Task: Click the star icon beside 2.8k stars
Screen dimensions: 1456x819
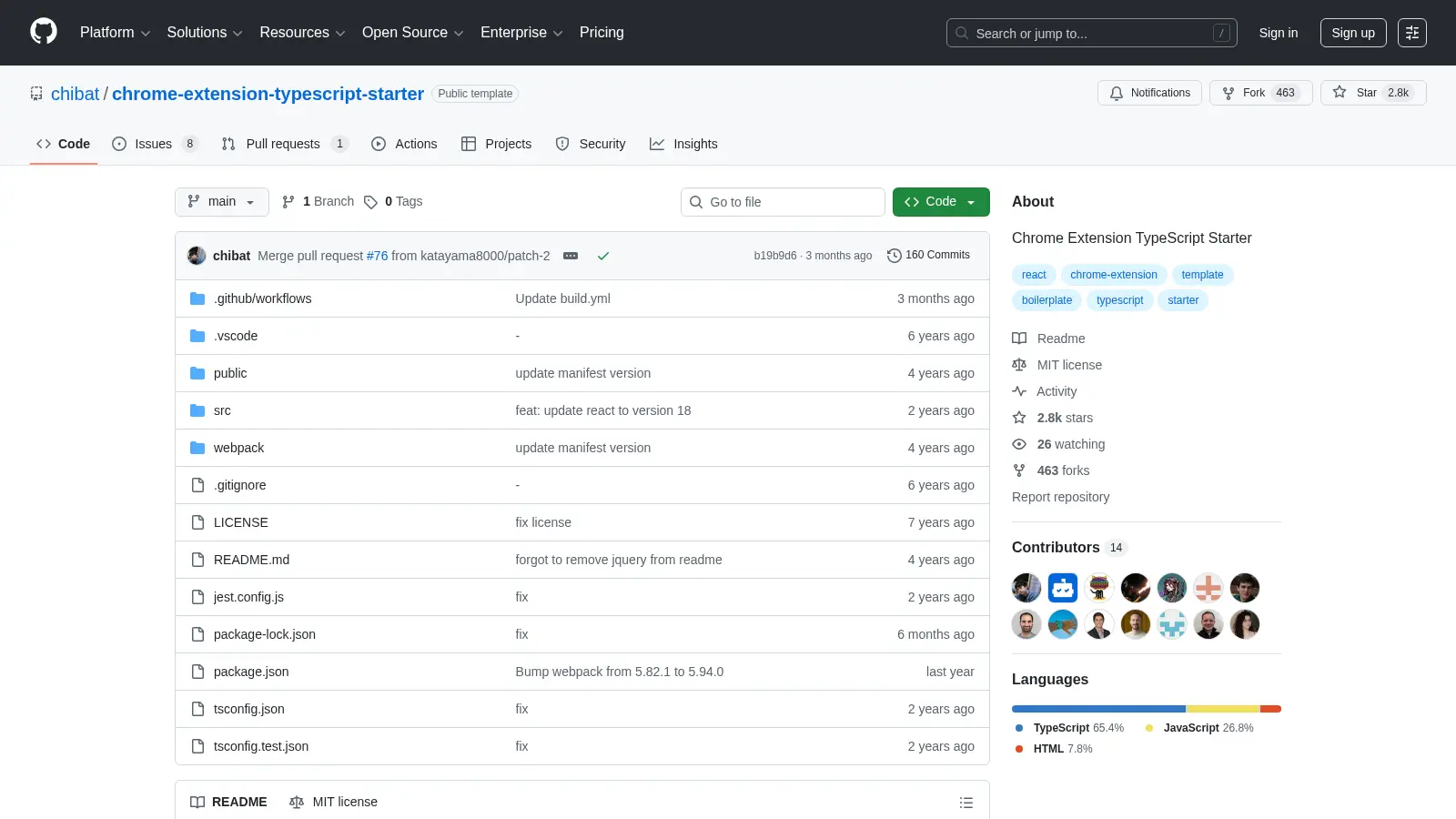Action: coord(1019,418)
